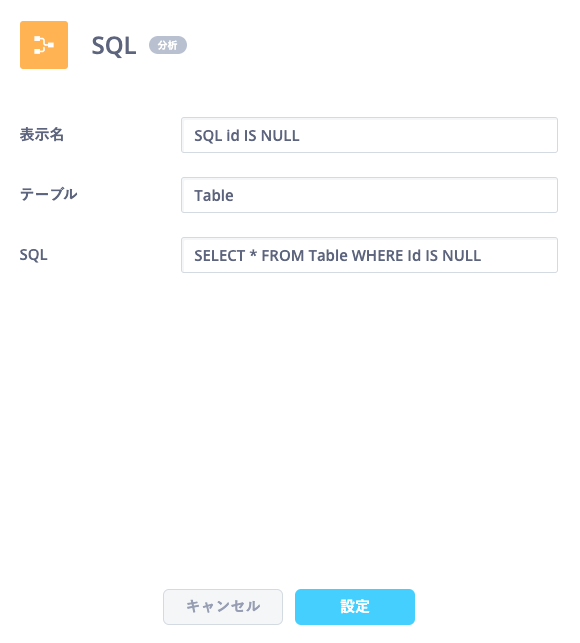Screen dimensions: 580x643
Task: Apply with the 設定 button
Action: (355, 607)
